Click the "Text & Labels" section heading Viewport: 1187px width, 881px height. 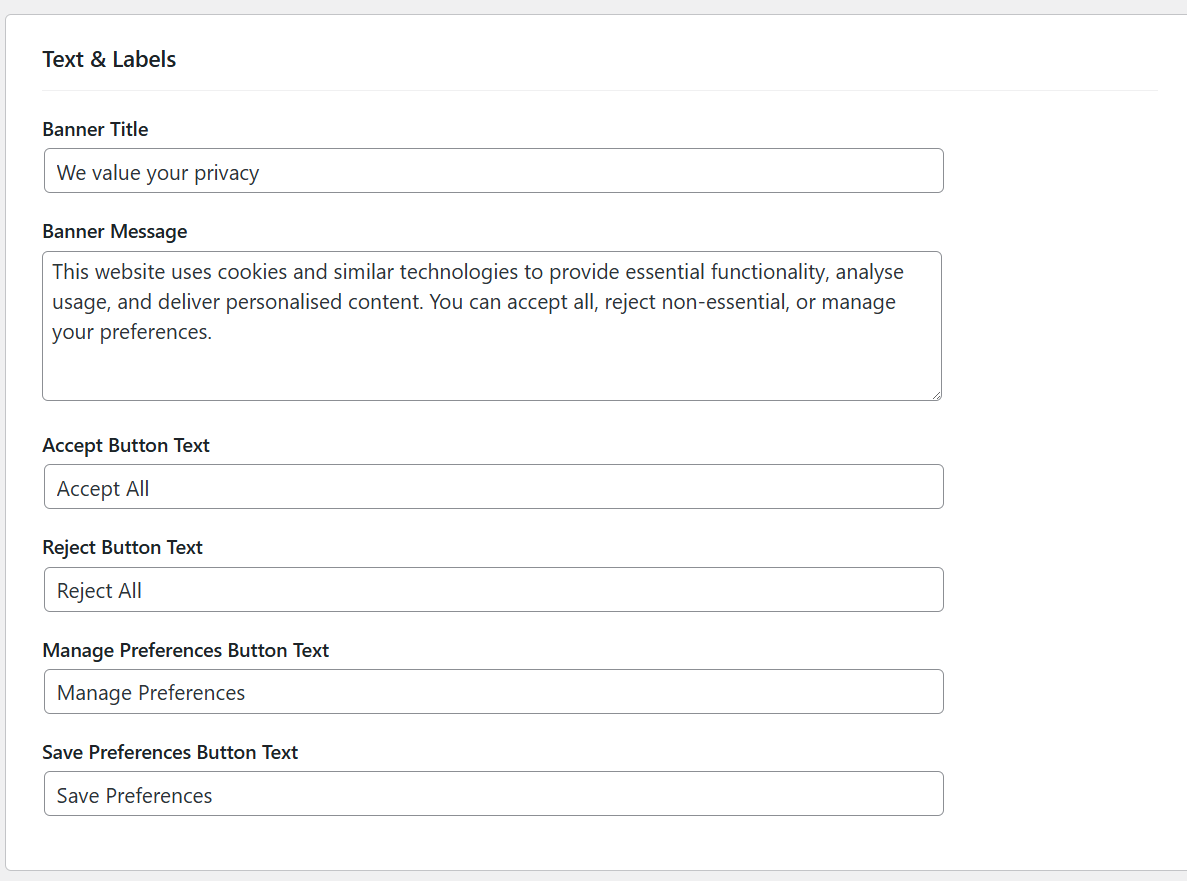(x=109, y=59)
